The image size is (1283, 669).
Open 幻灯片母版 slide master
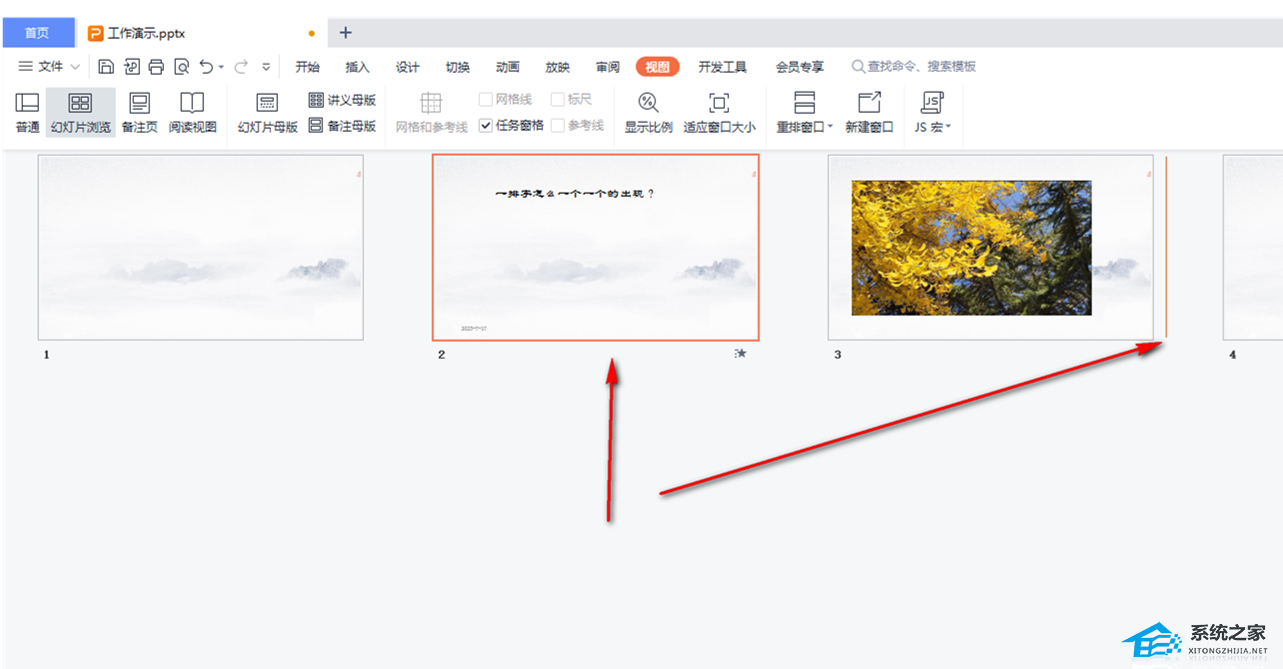click(267, 113)
